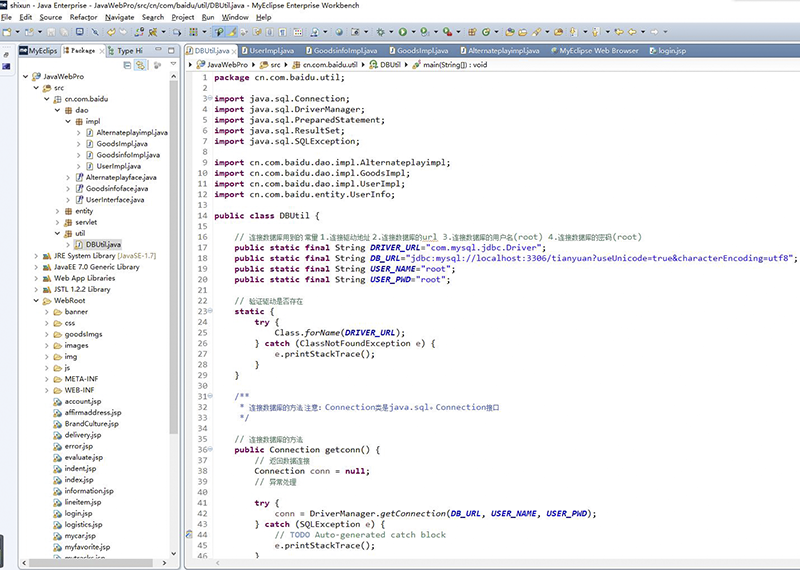Collapse the WebRoot folder
Image resolution: width=800 pixels, height=570 pixels.
35,300
